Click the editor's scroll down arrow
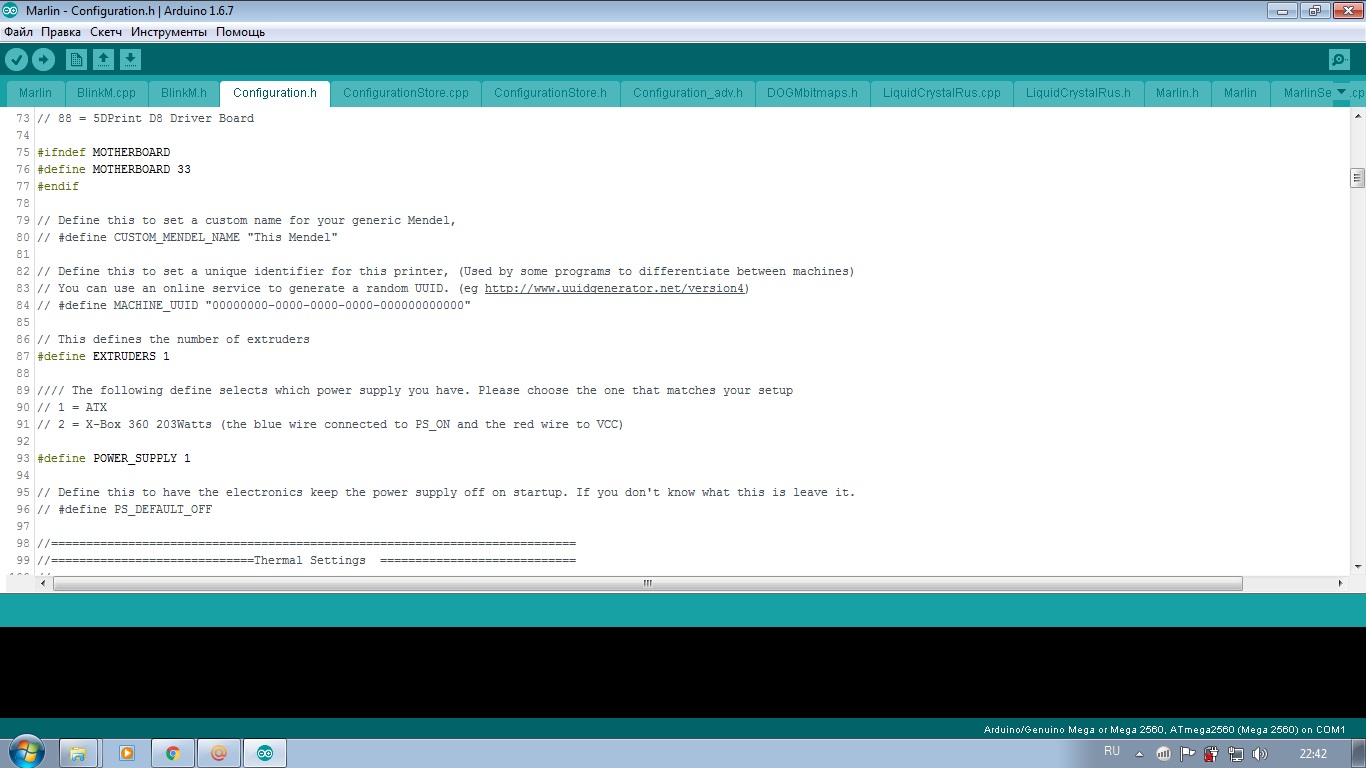The height and width of the screenshot is (768, 1366). (1357, 567)
